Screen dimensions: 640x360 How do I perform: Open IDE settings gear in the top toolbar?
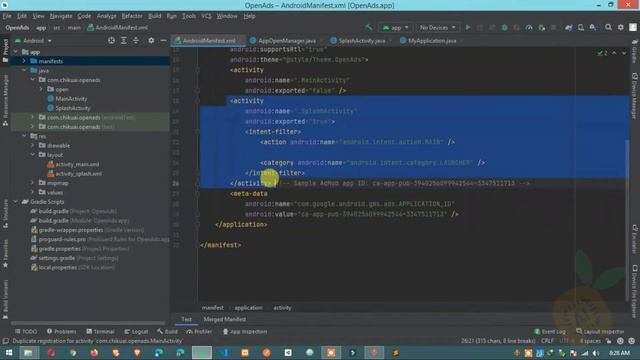(x=620, y=27)
